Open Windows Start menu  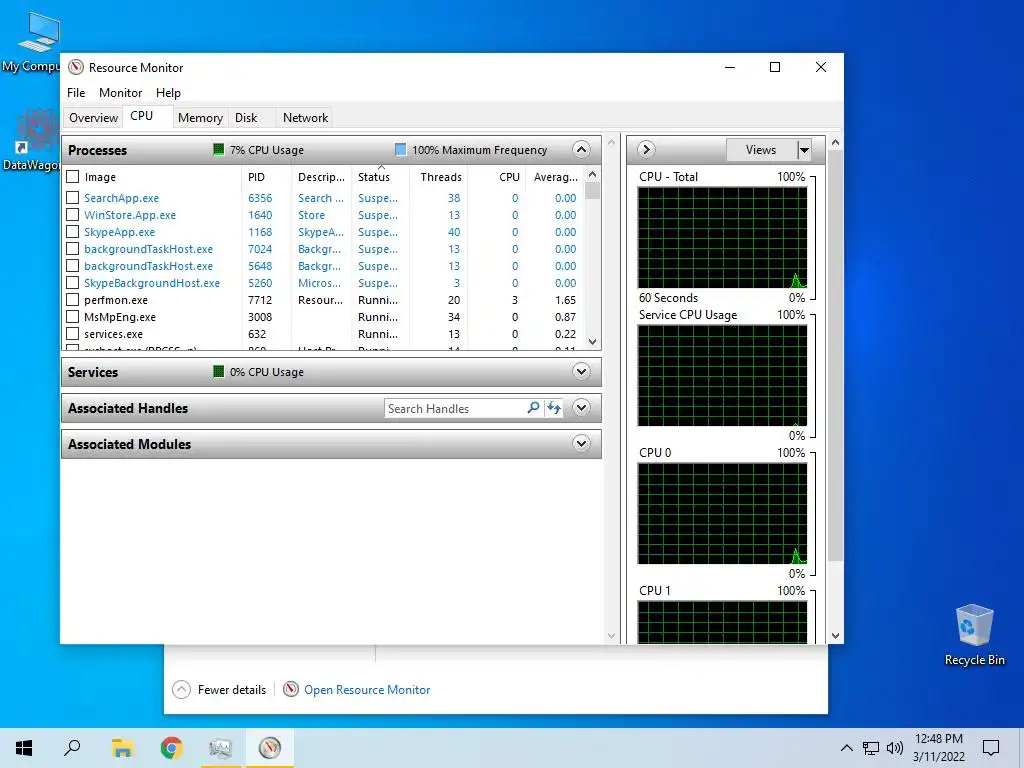tap(24, 748)
